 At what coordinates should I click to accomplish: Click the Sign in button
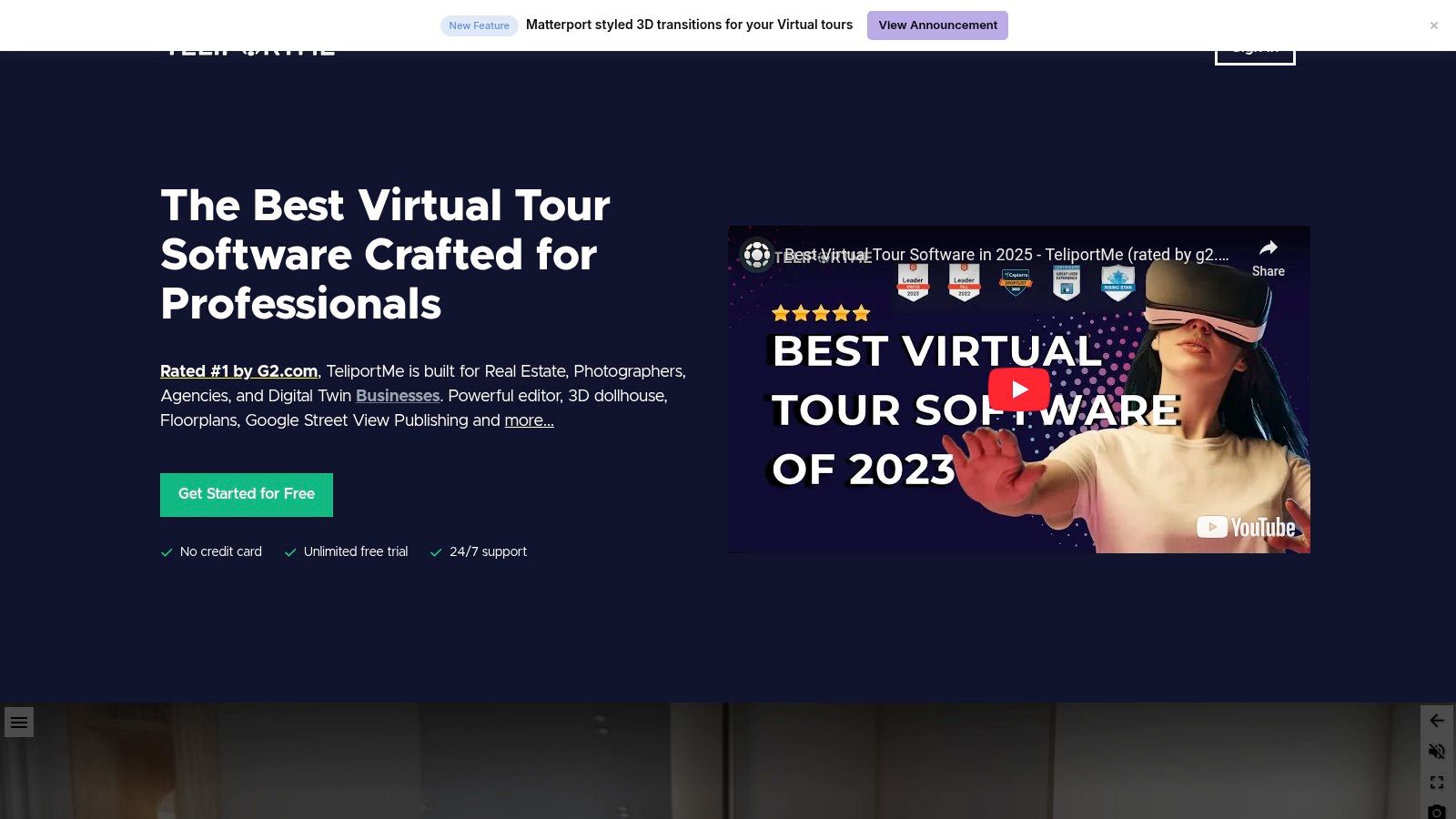1255,47
